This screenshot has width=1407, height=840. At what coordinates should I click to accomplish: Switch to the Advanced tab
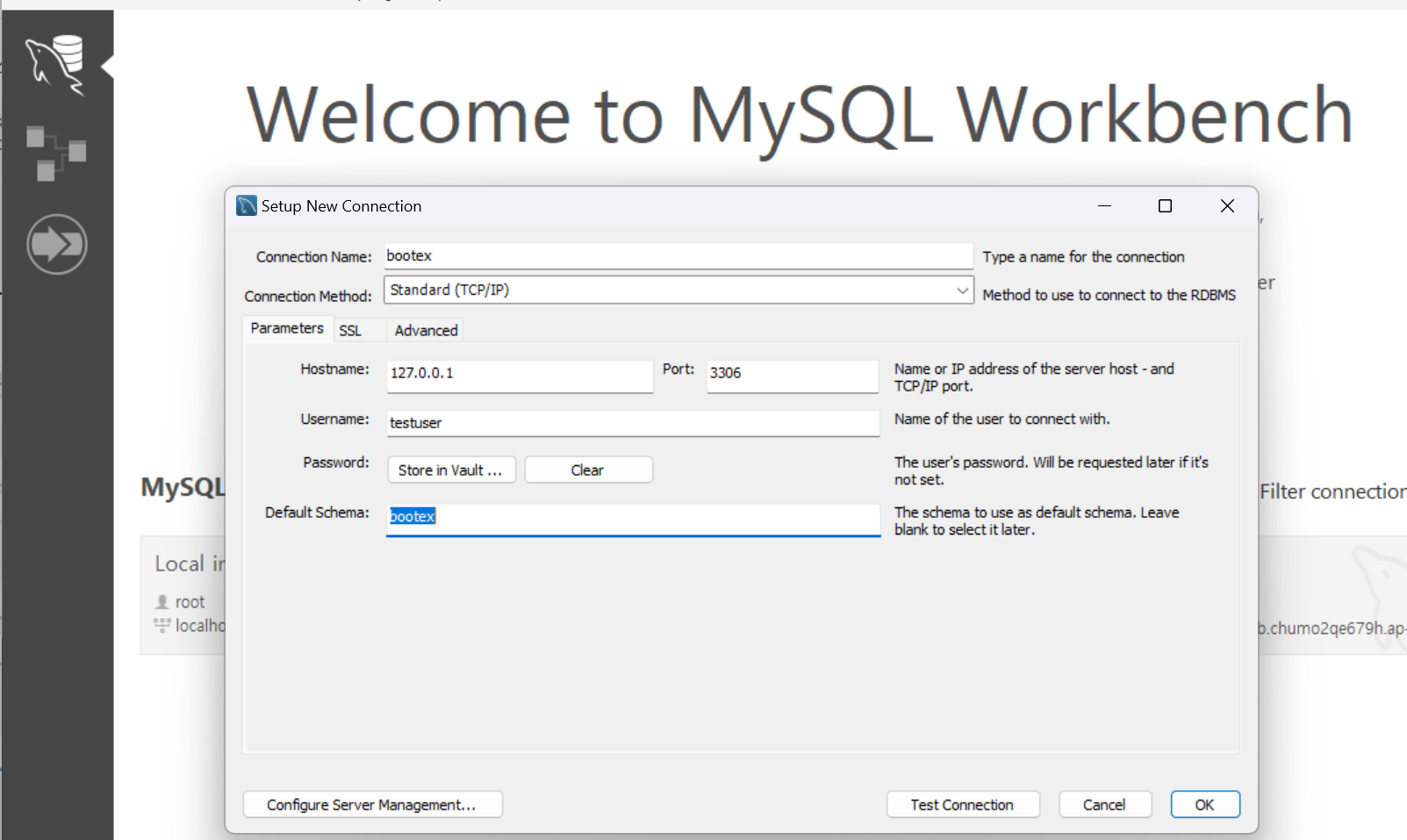pyautogui.click(x=426, y=331)
